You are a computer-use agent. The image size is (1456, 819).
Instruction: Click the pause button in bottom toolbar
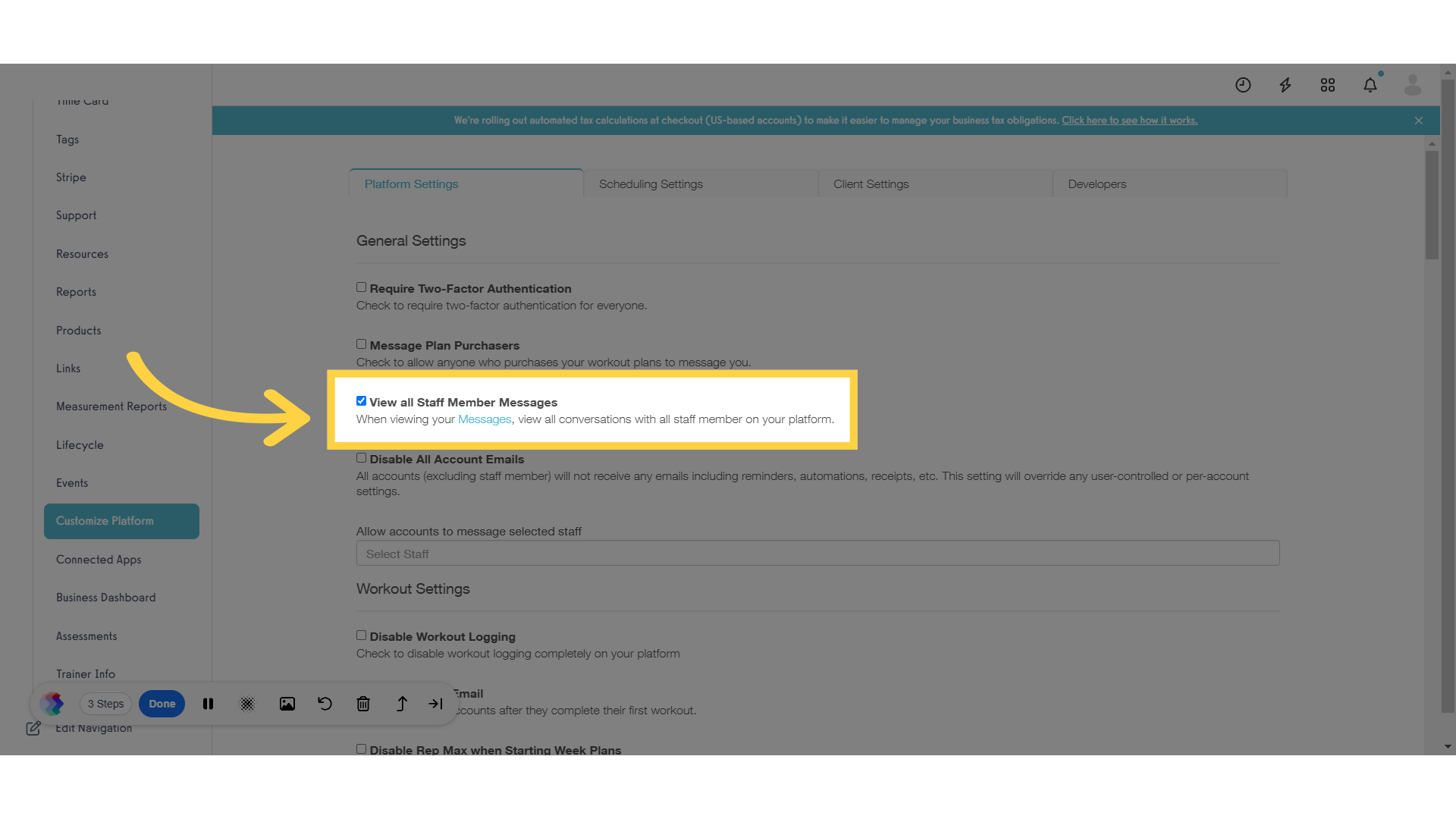tap(208, 704)
